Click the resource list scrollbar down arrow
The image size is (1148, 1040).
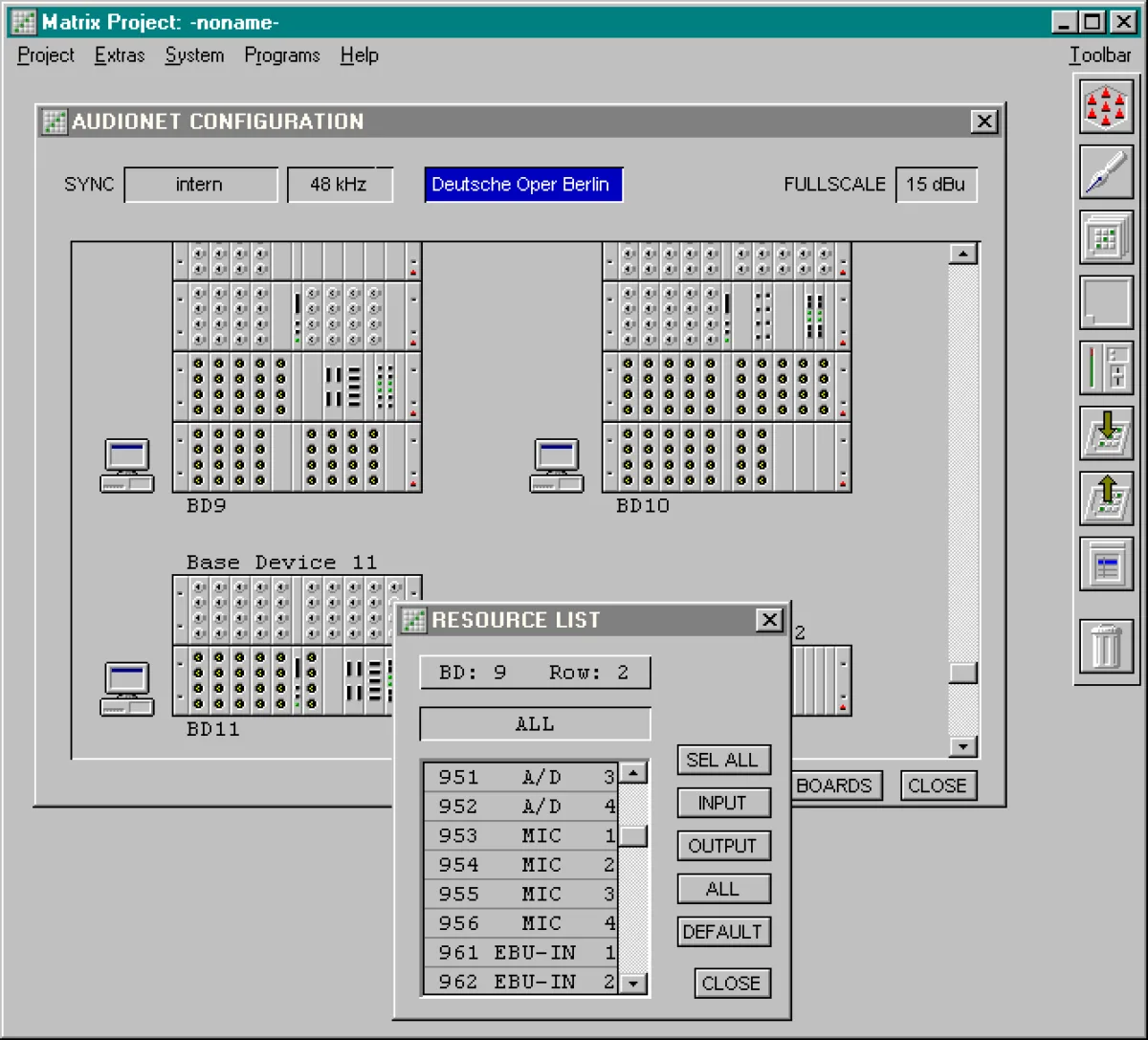(x=633, y=983)
